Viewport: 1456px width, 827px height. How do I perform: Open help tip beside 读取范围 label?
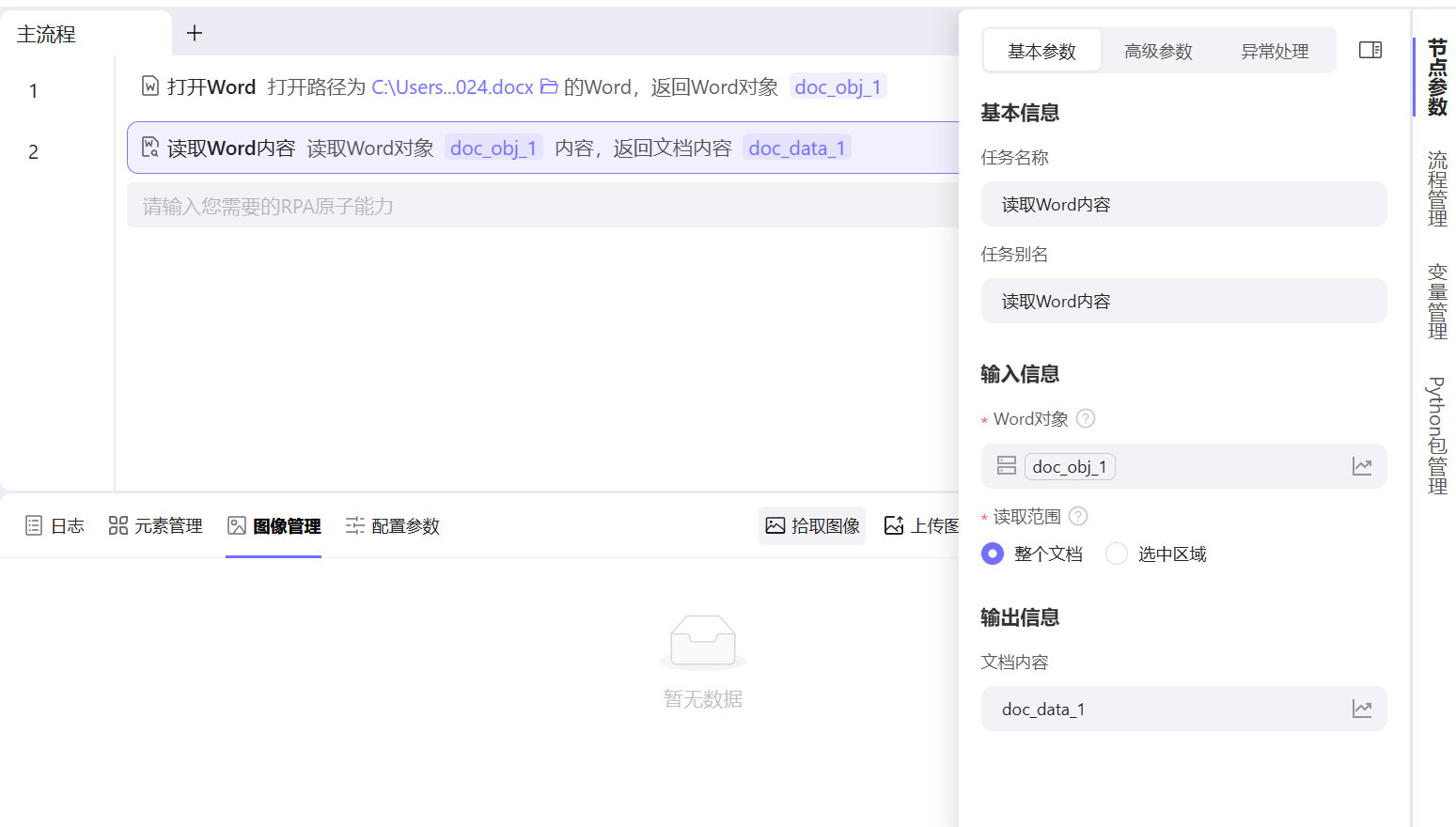pyautogui.click(x=1077, y=516)
